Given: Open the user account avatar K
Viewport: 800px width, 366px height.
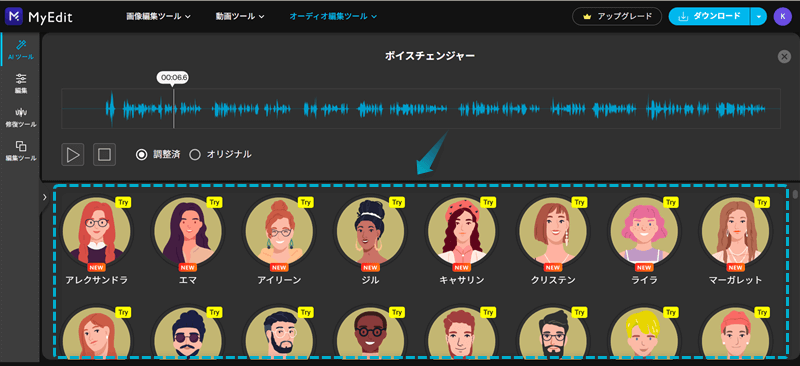Looking at the screenshot, I should (782, 16).
